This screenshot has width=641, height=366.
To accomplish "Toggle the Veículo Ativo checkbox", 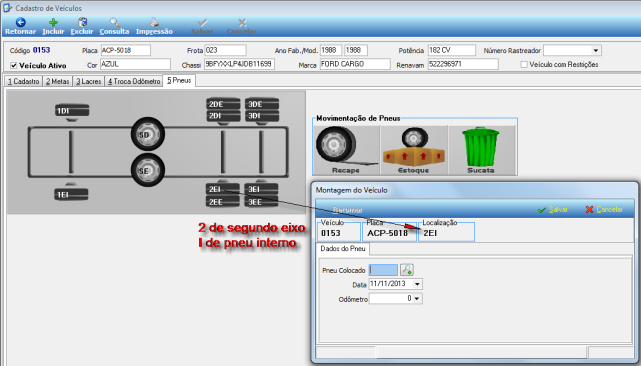I will click(13, 65).
